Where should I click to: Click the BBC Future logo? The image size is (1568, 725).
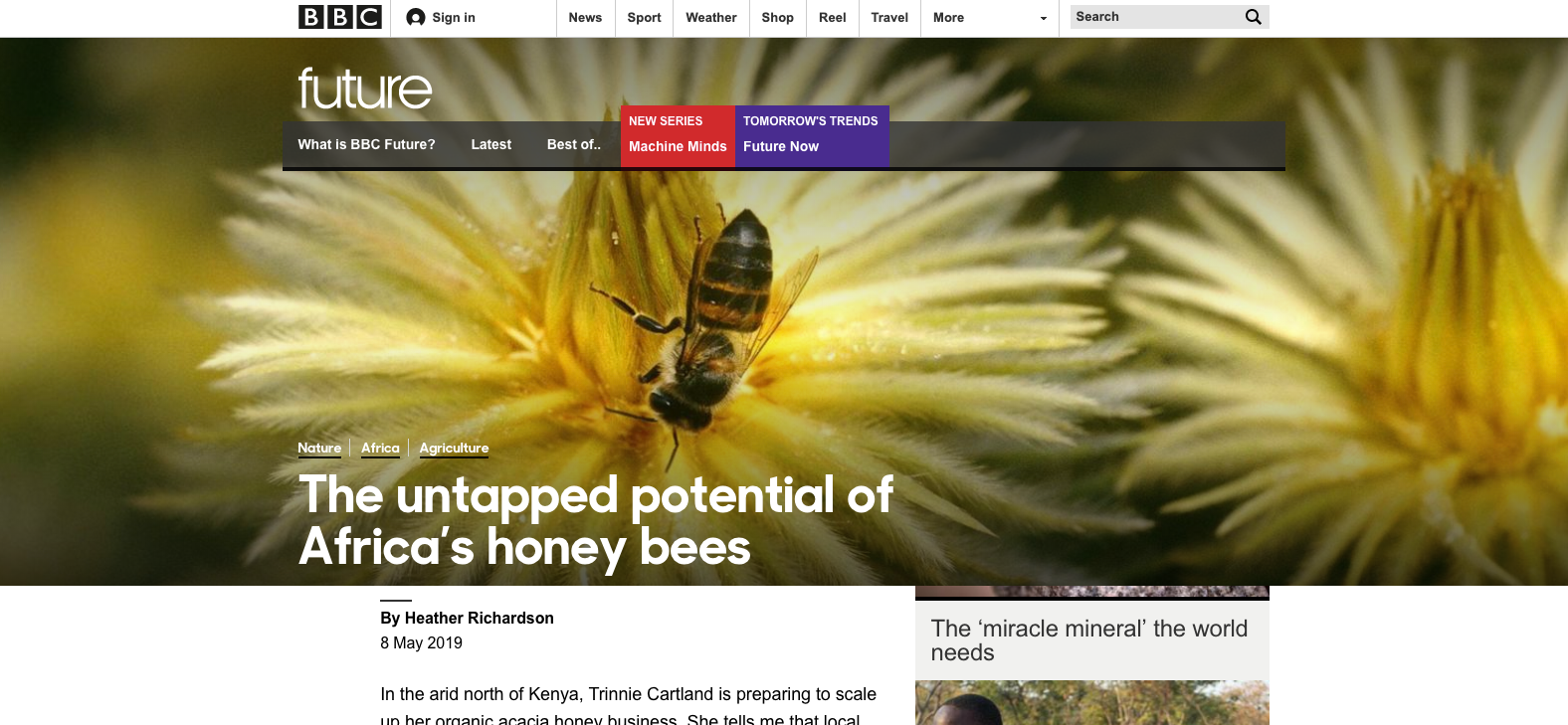[364, 89]
